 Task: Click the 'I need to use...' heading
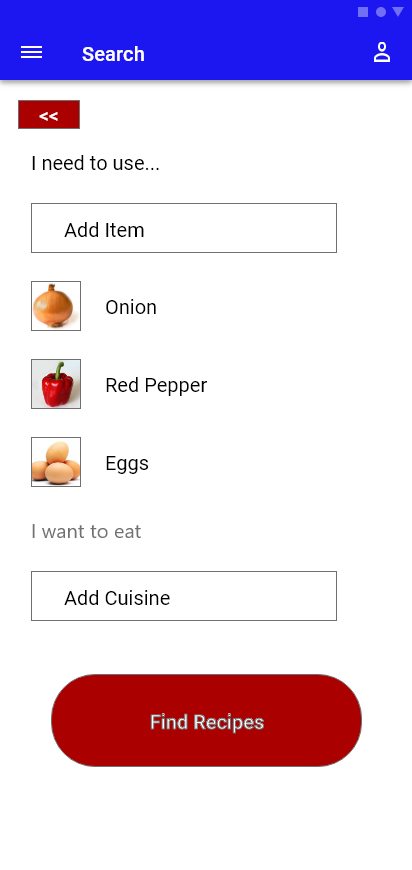tap(95, 163)
